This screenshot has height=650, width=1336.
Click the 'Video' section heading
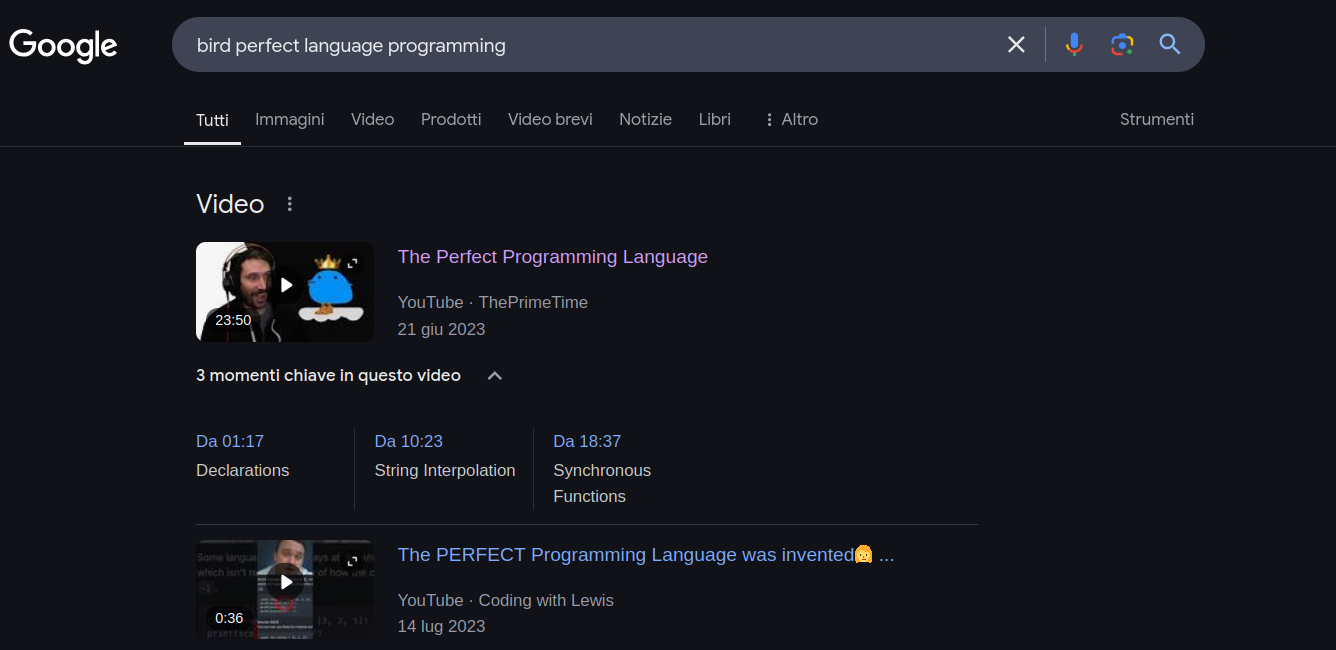(230, 204)
